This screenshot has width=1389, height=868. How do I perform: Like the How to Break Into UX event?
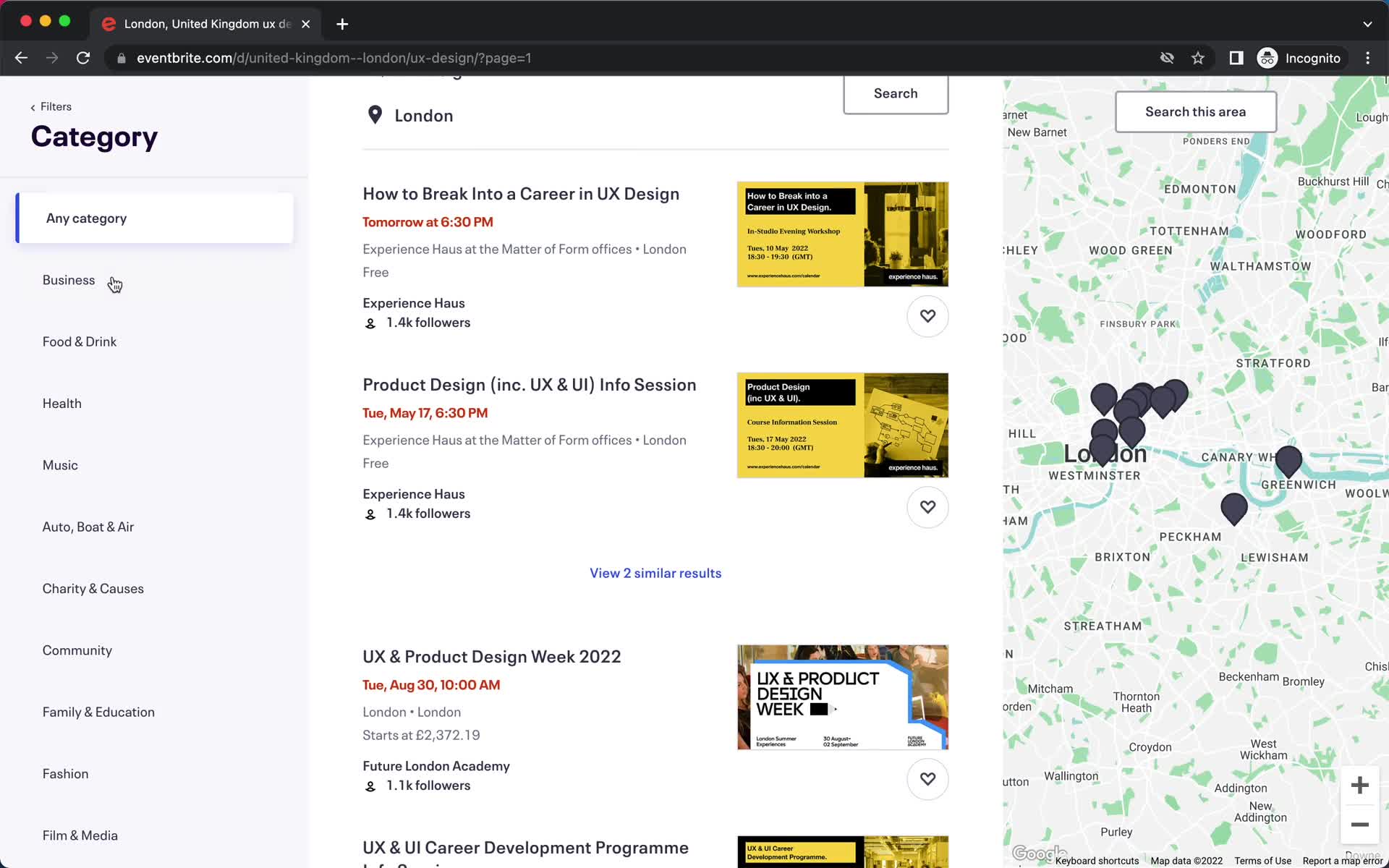coord(927,316)
